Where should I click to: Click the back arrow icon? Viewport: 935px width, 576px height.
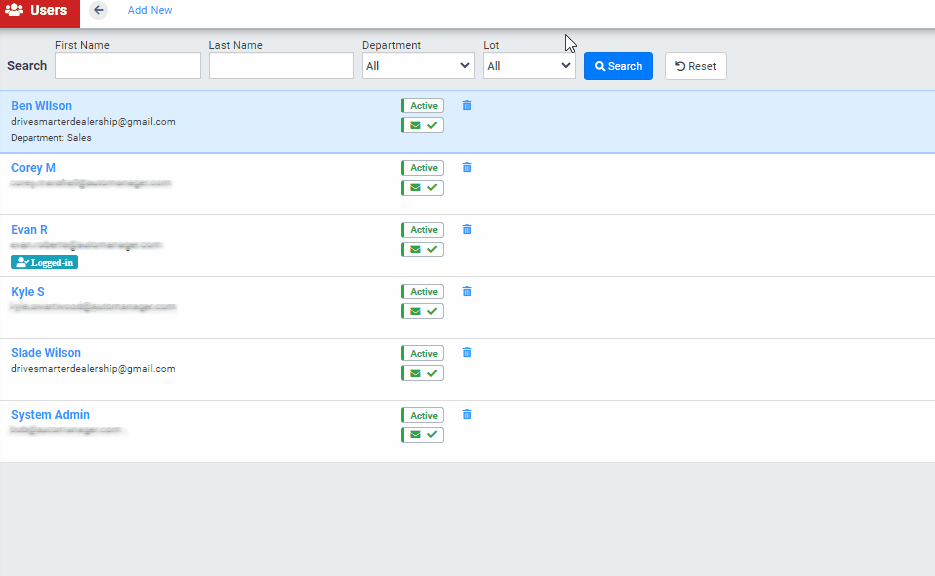point(98,10)
